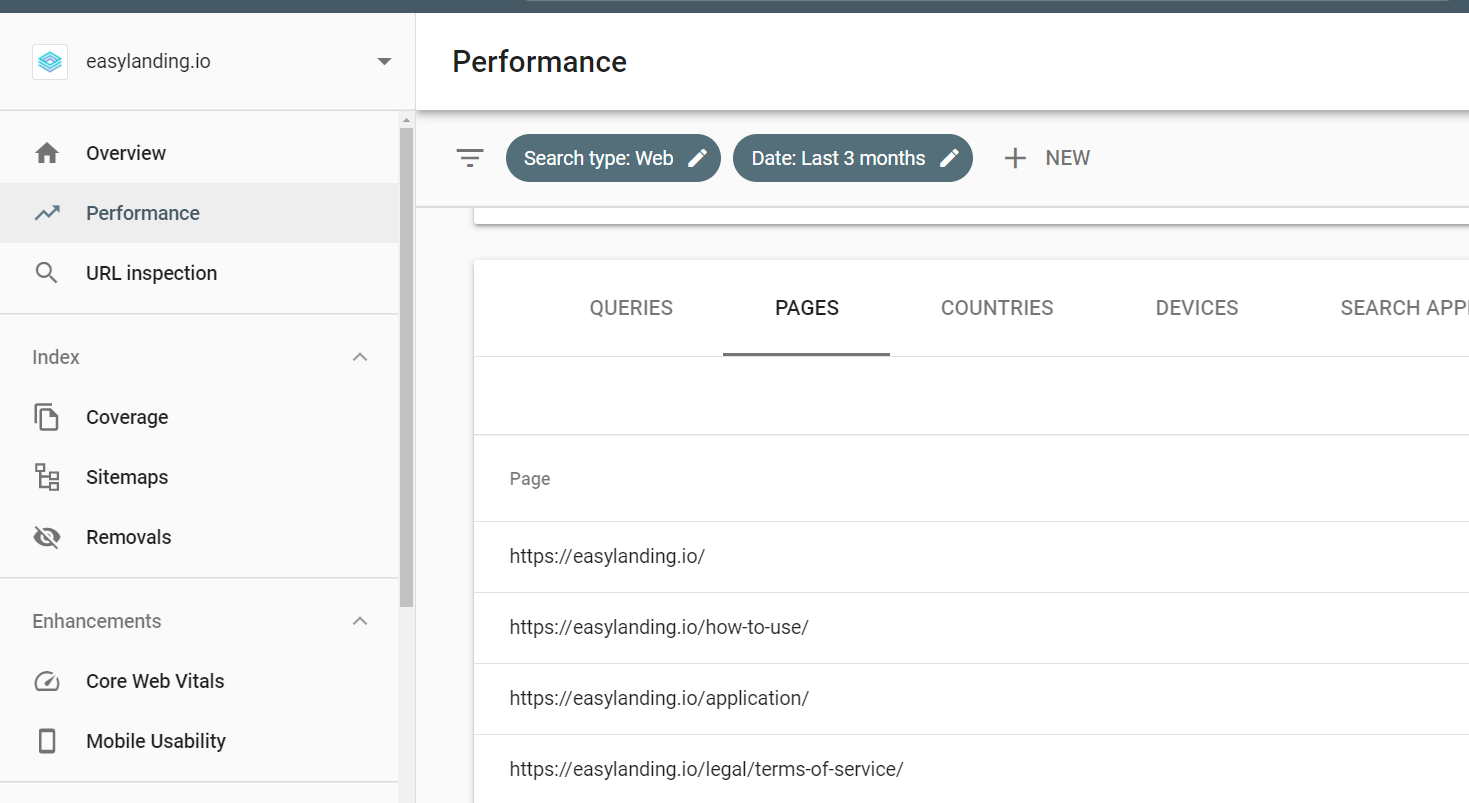Click the easylanding.io property logo icon

50,62
